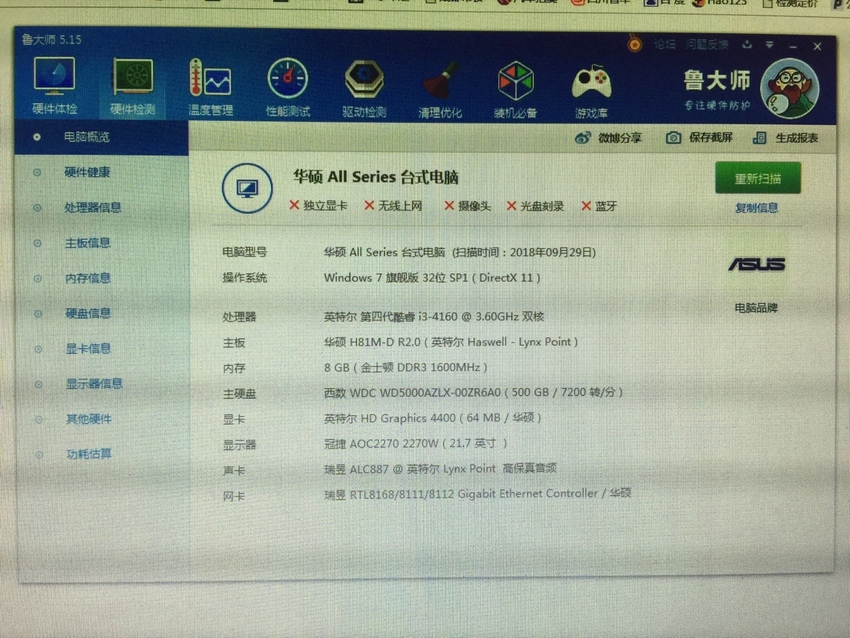Click the ASUS brand logo
This screenshot has height=638, width=850.
757,265
